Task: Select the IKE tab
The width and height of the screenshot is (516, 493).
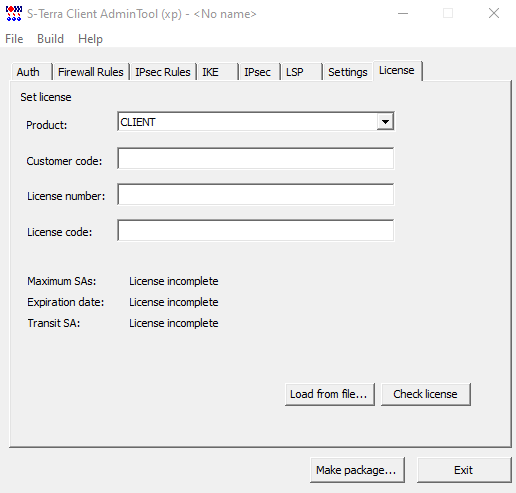Action: click(x=218, y=72)
